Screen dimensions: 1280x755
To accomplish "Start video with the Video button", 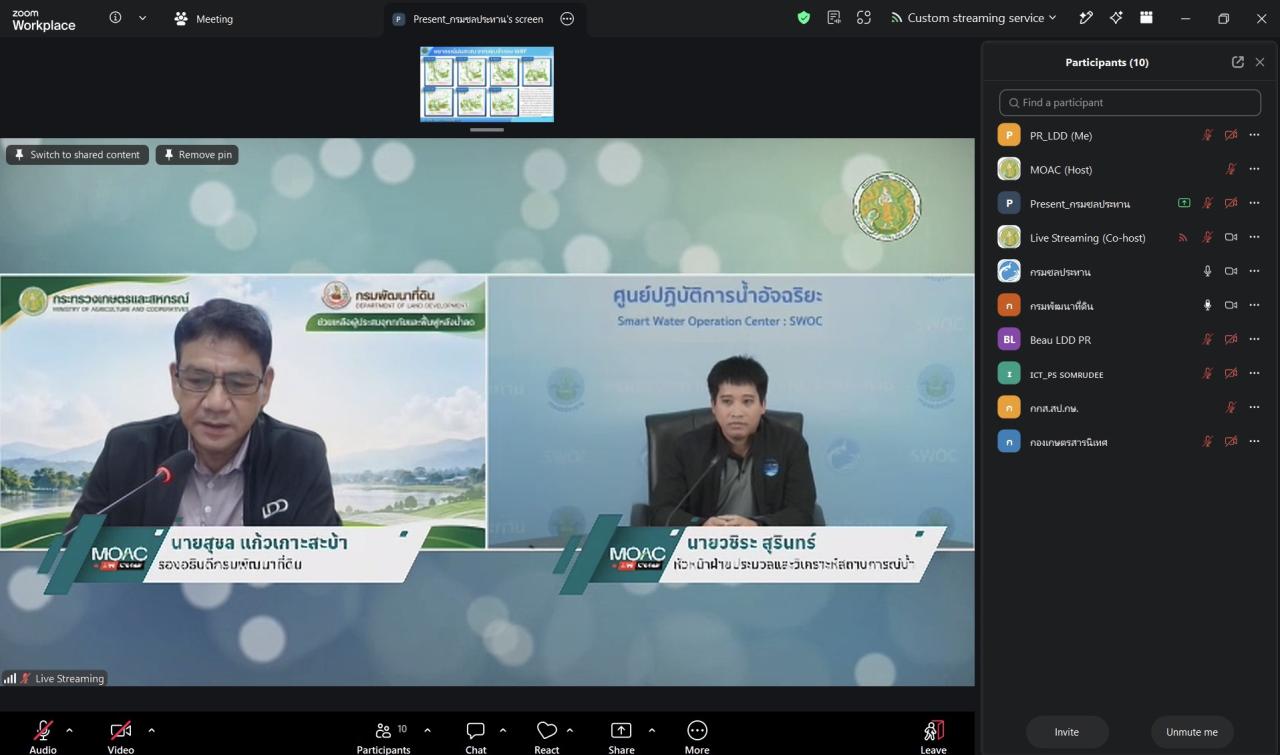I will pos(121,737).
